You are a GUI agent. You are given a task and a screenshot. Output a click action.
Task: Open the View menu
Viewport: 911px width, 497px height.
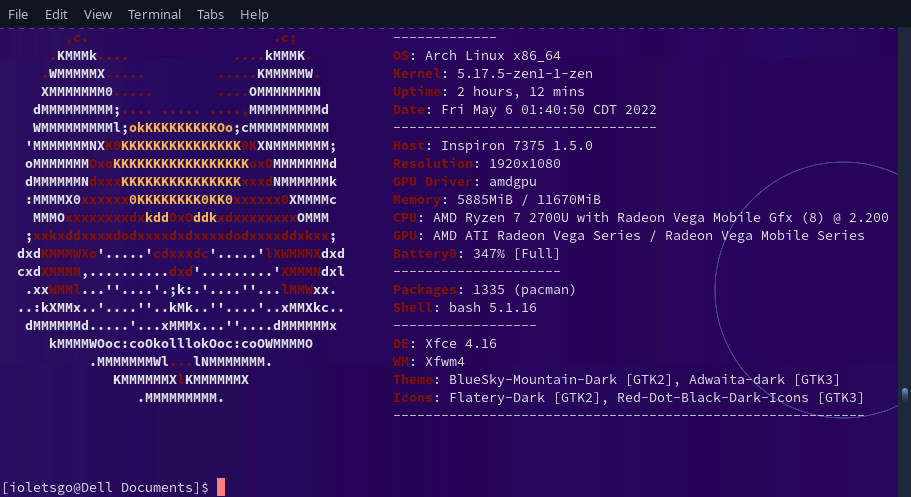(x=98, y=14)
